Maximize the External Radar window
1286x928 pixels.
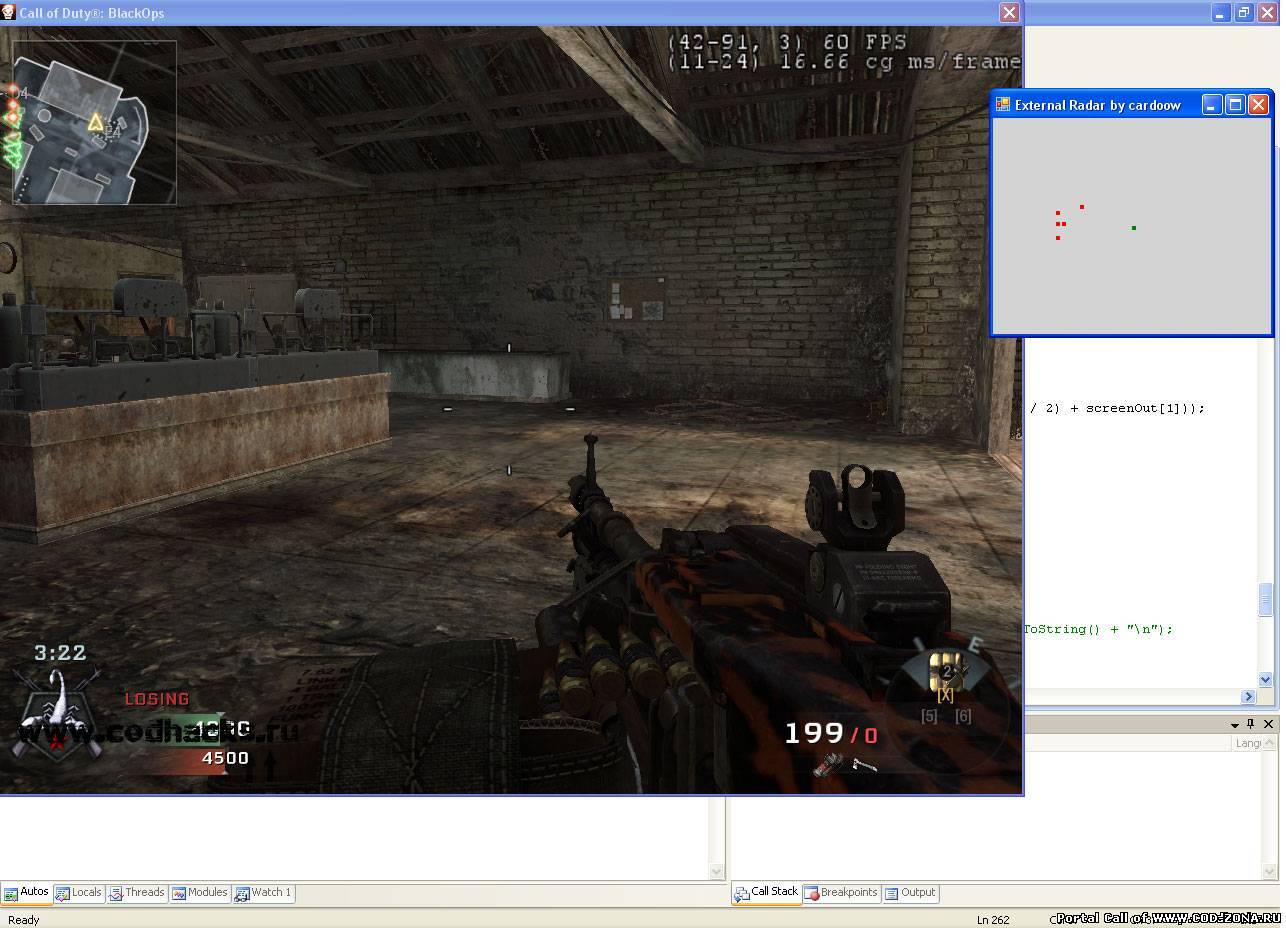pos(1235,104)
